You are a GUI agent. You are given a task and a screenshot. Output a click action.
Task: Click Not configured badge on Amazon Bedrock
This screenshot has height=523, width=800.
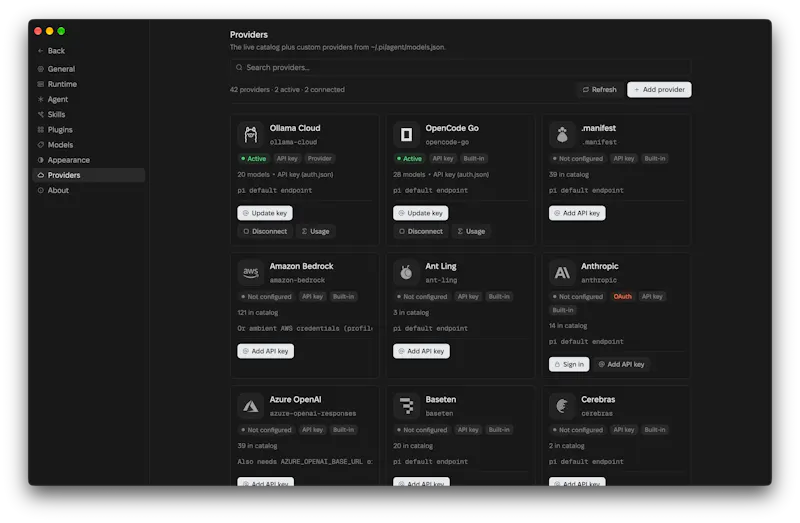coord(266,296)
